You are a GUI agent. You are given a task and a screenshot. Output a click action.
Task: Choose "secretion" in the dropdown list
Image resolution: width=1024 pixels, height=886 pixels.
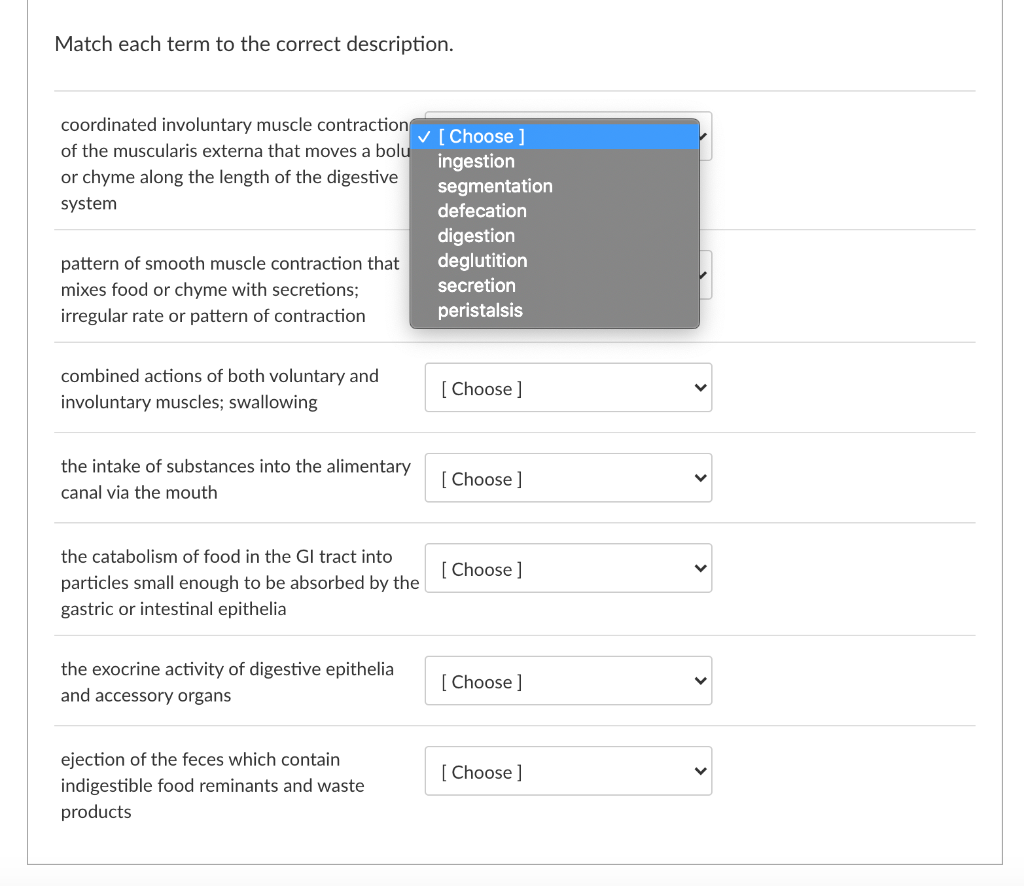click(x=477, y=286)
